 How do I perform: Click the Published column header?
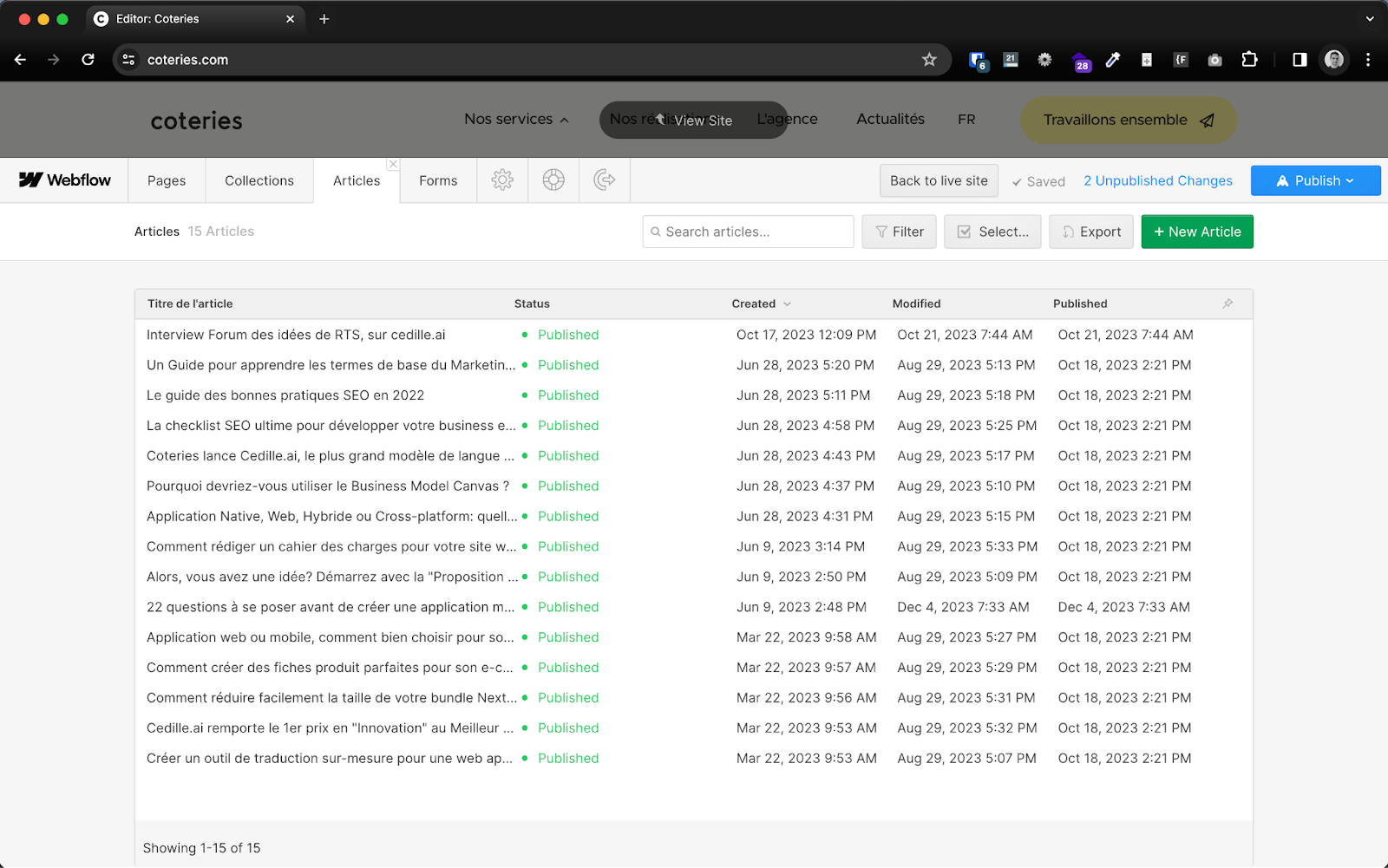click(x=1080, y=303)
